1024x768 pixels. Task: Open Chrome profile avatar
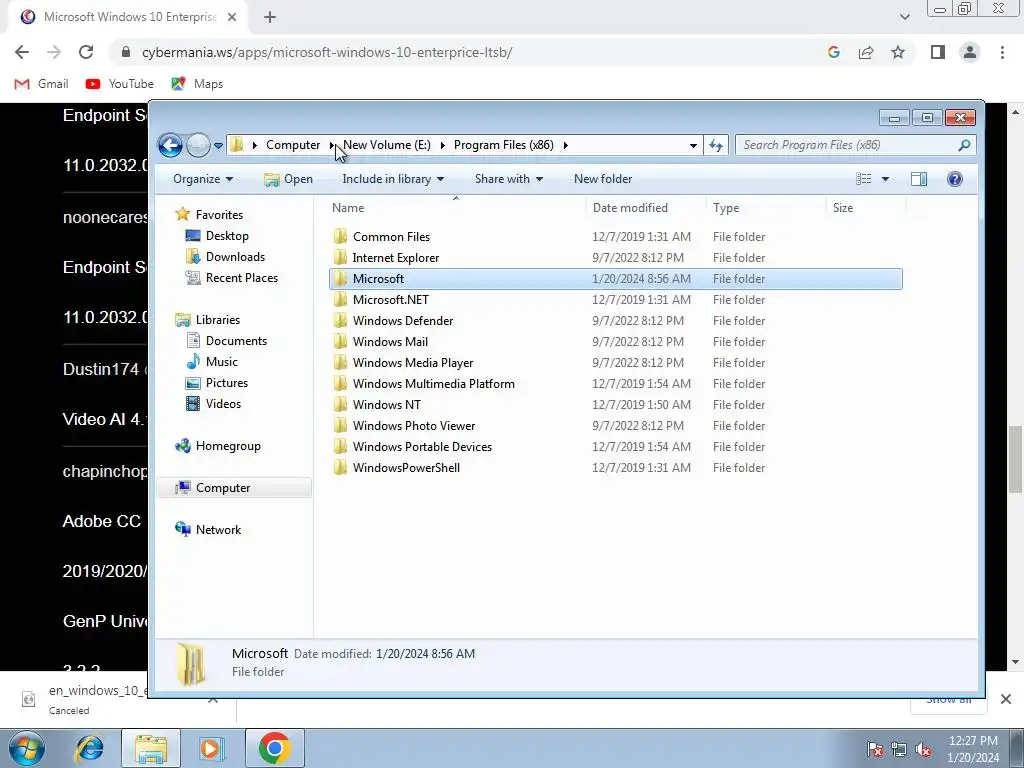(x=970, y=52)
